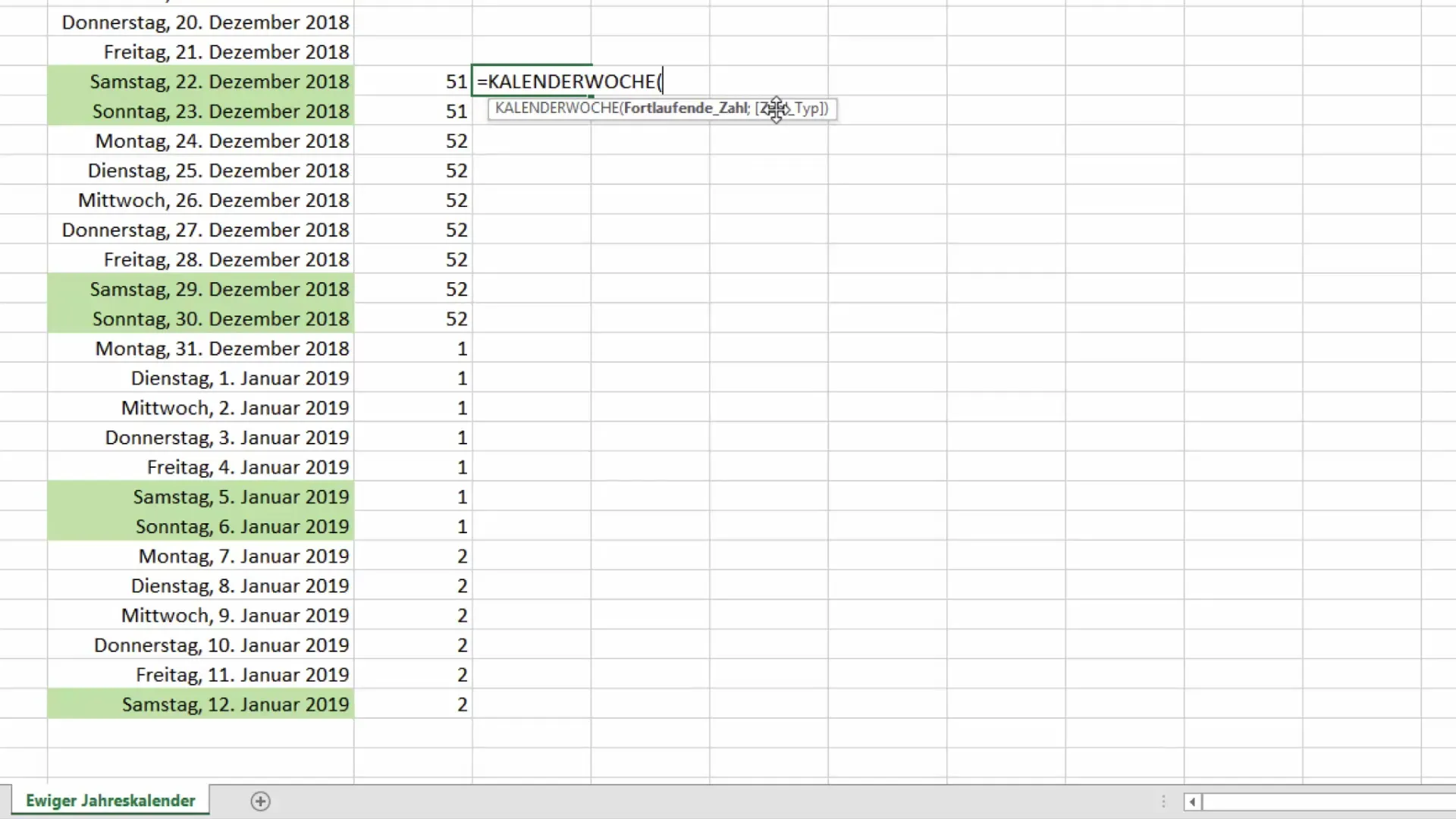Screen dimensions: 1456x819
Task: Select cell Dienstag, 25. Dezember 2018
Action: (201, 170)
